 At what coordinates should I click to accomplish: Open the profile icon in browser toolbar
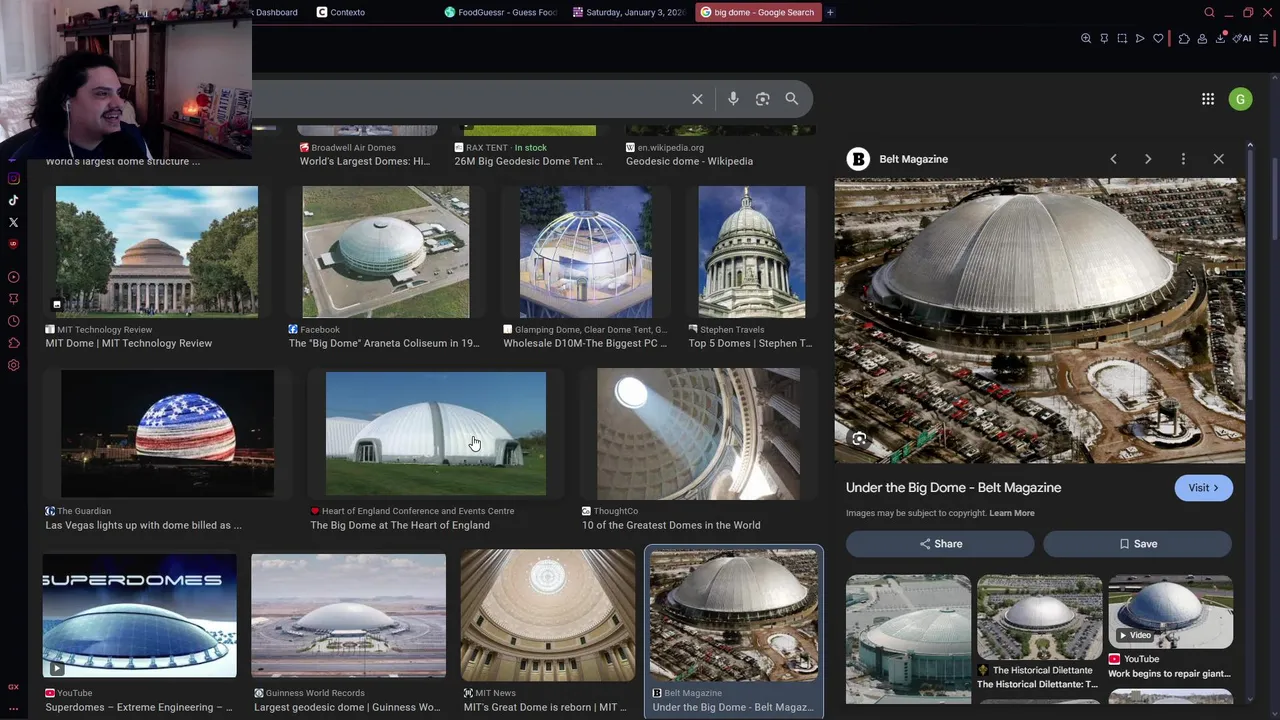tap(1202, 39)
